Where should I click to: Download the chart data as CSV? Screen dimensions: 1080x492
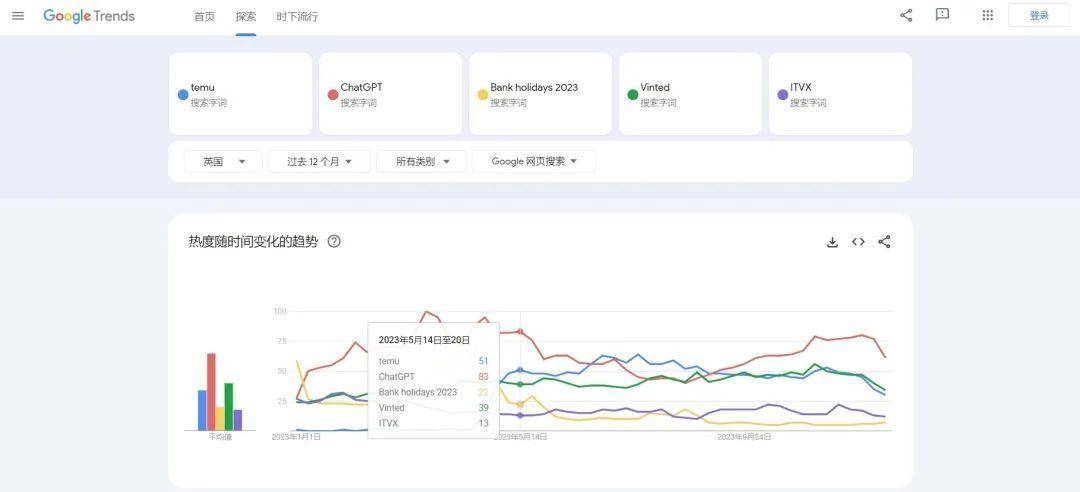[832, 242]
